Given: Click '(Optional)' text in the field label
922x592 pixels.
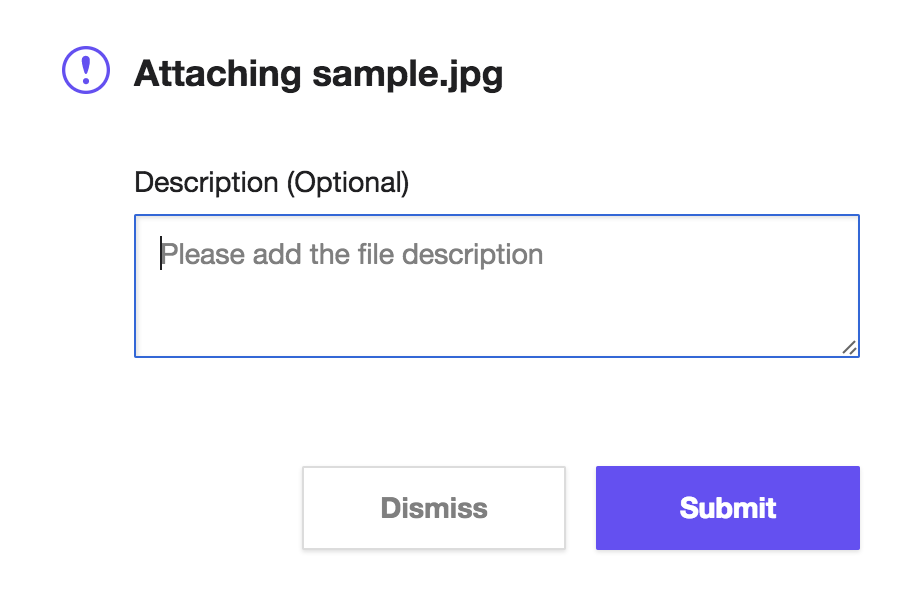Looking at the screenshot, I should coord(348,183).
